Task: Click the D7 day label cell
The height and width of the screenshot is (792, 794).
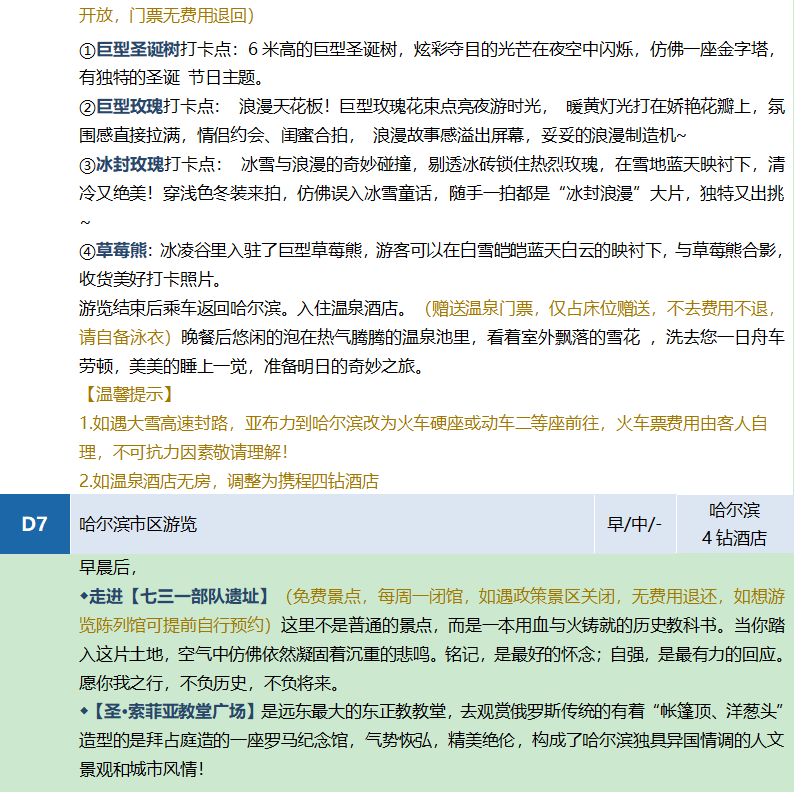Action: coord(35,524)
